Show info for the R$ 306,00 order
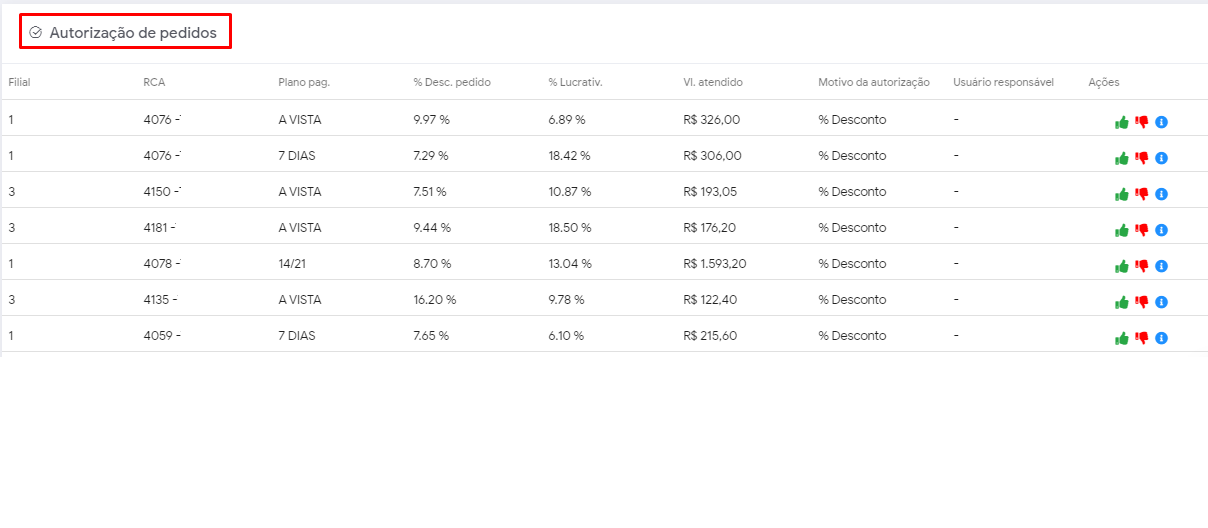 pos(1161,158)
